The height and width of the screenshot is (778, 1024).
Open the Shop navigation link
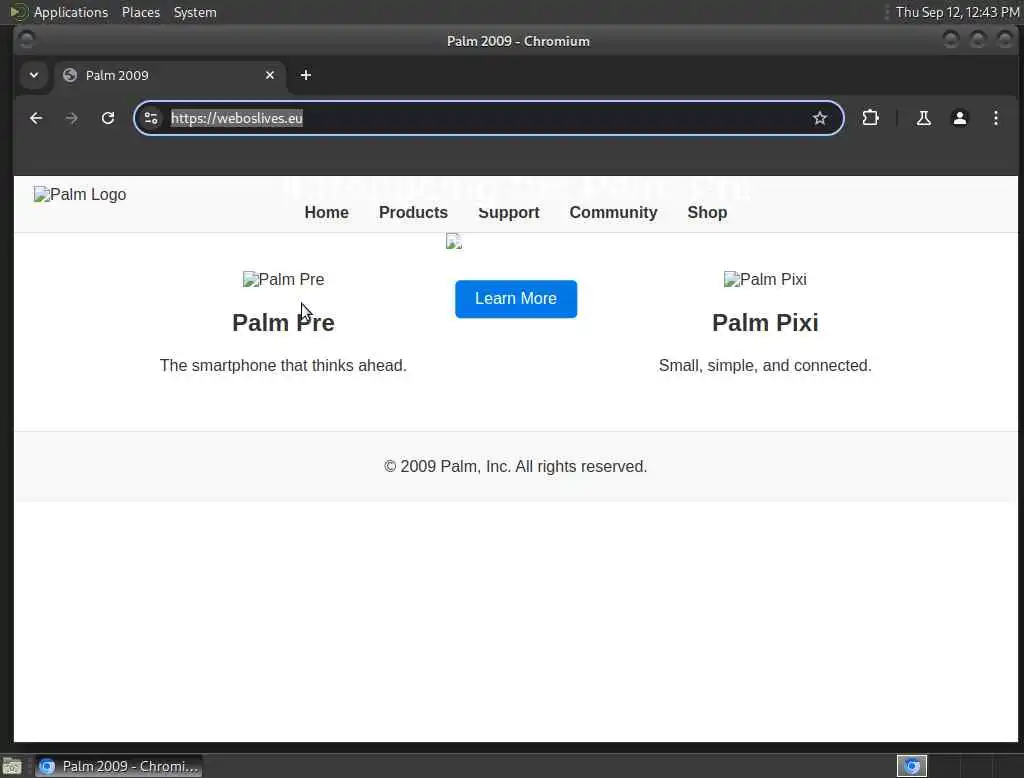pyautogui.click(x=707, y=212)
